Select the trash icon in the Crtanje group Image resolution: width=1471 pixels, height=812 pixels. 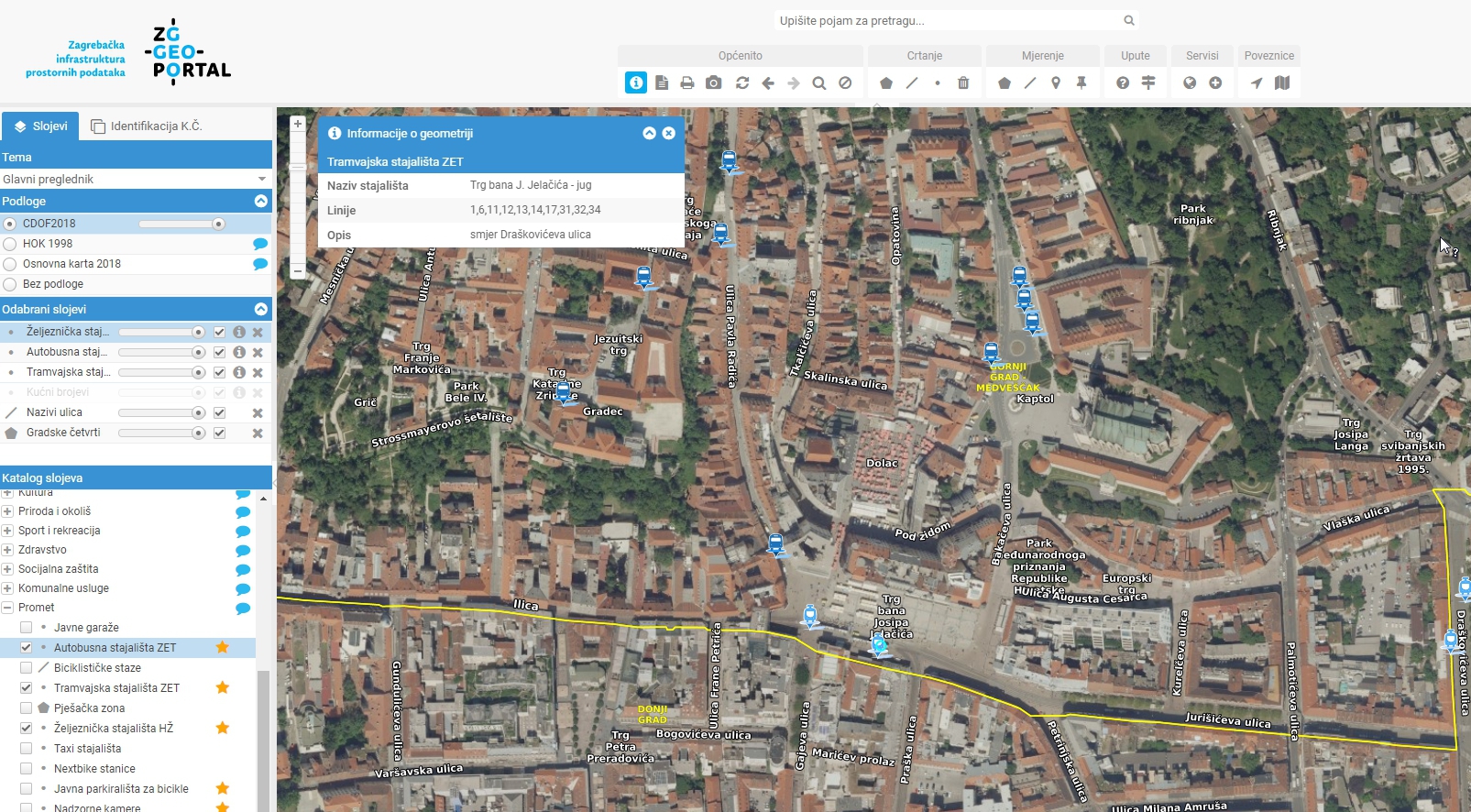[x=963, y=83]
